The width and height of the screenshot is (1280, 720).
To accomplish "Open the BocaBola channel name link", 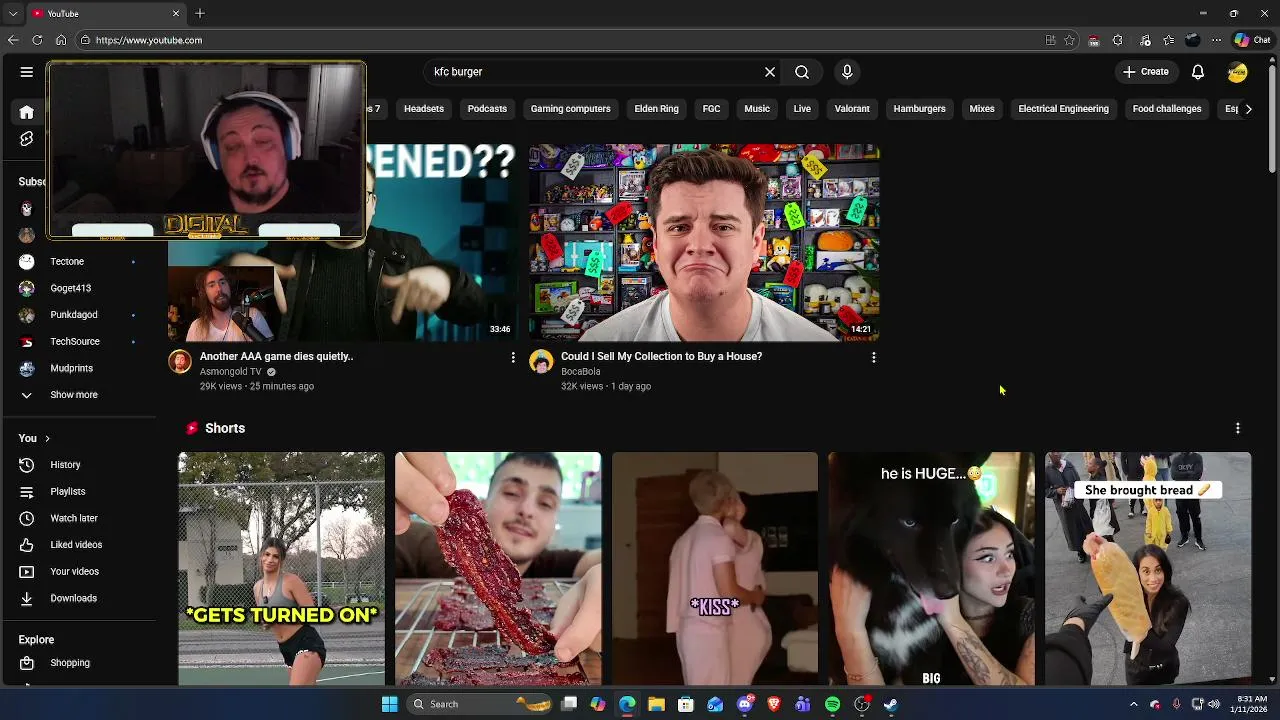I will 580,372.
